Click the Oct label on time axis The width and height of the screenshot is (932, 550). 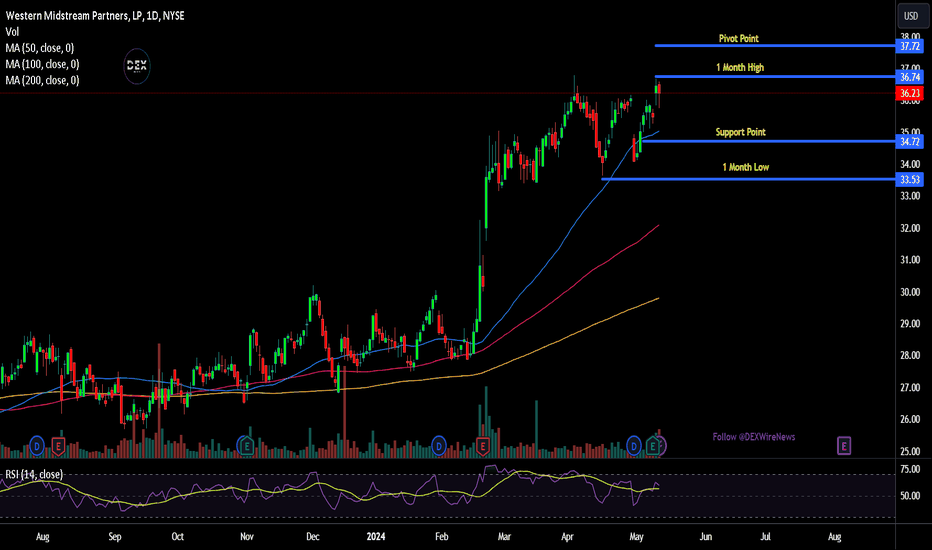(177, 536)
